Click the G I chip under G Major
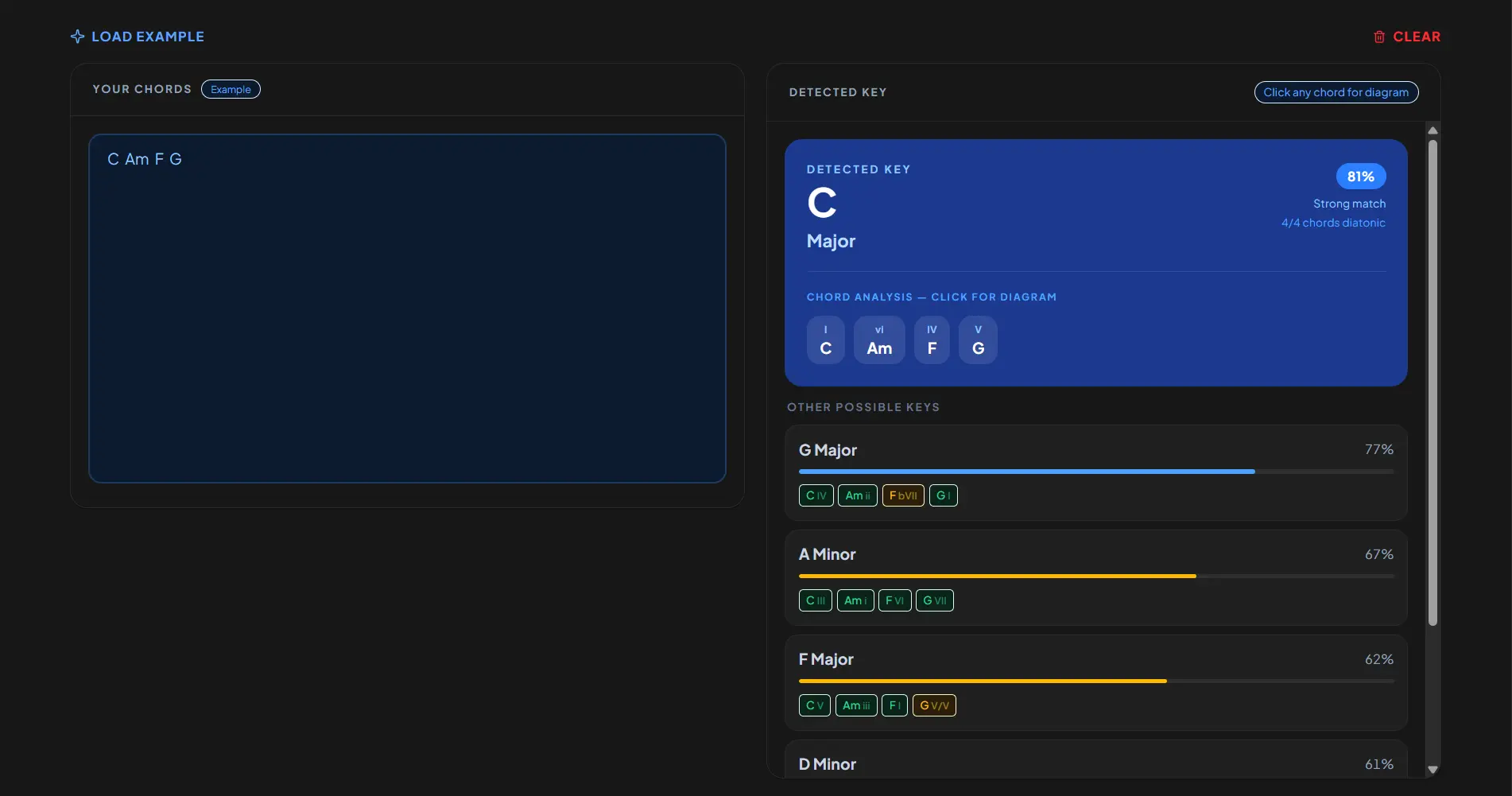The image size is (1512, 796). pyautogui.click(x=943, y=495)
